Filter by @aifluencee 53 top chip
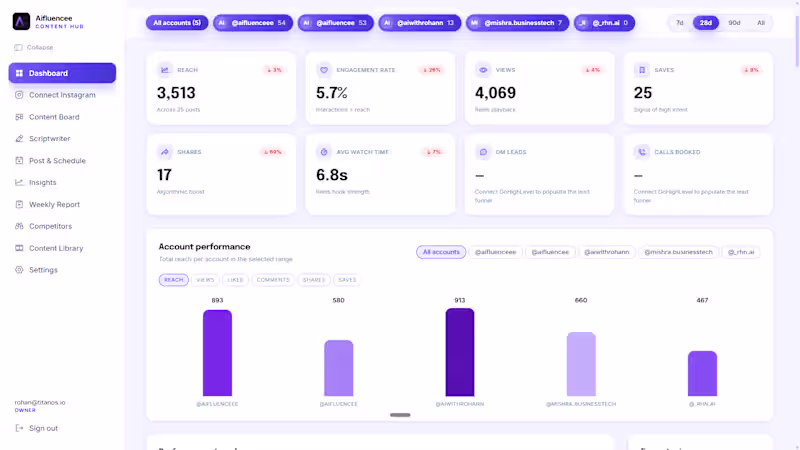The width and height of the screenshot is (800, 450). (336, 23)
